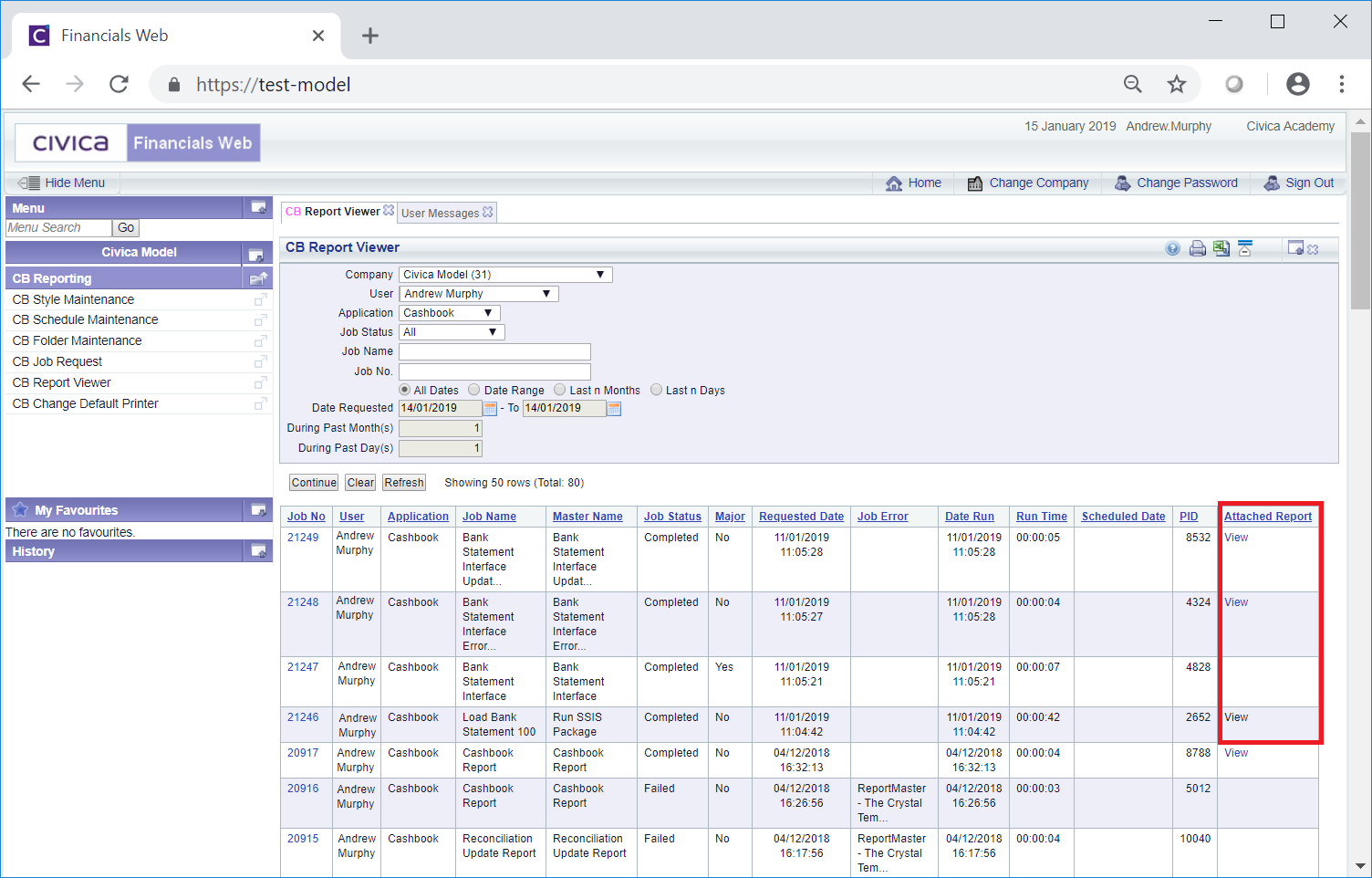Print the report viewer list

[x=1198, y=248]
